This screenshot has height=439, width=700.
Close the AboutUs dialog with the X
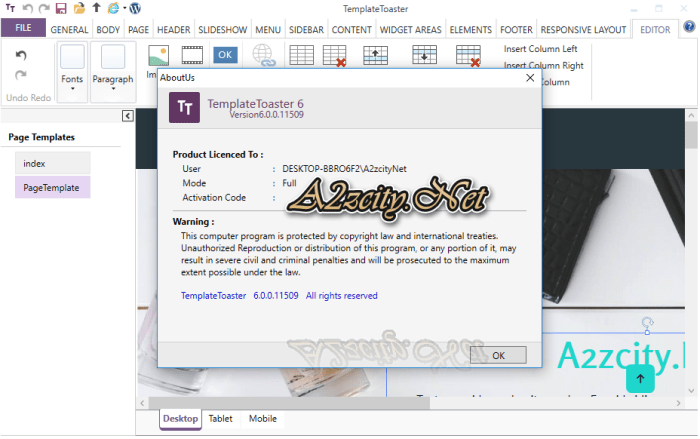click(530, 78)
